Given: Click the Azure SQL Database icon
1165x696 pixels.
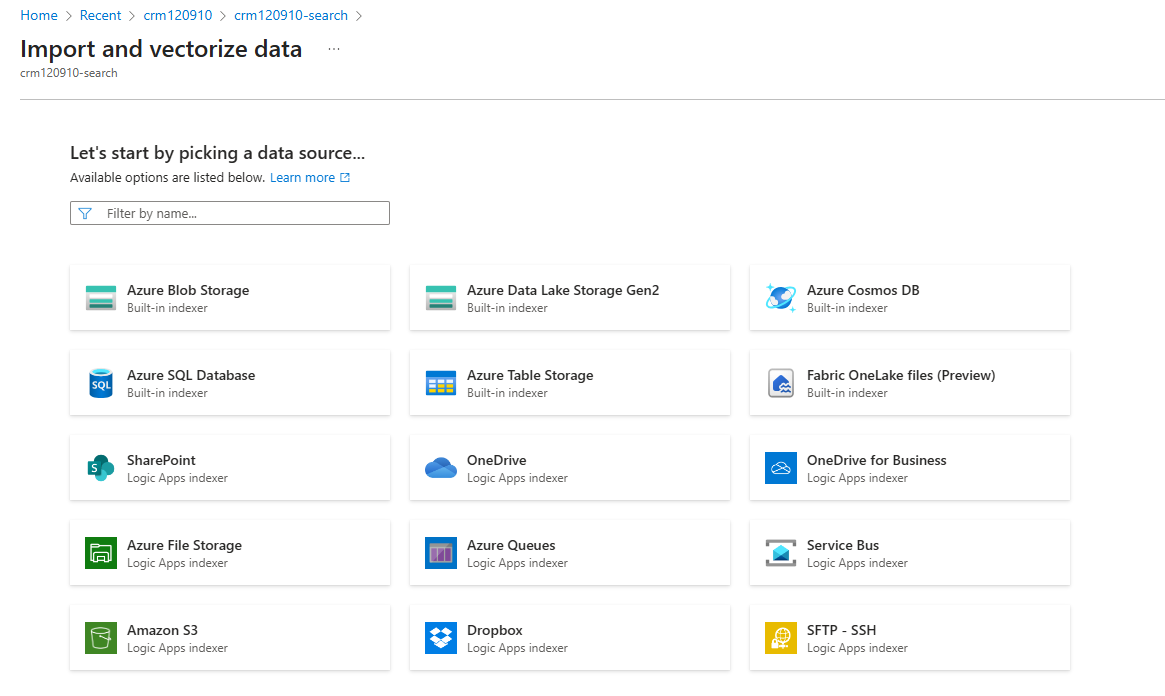Looking at the screenshot, I should 100,383.
